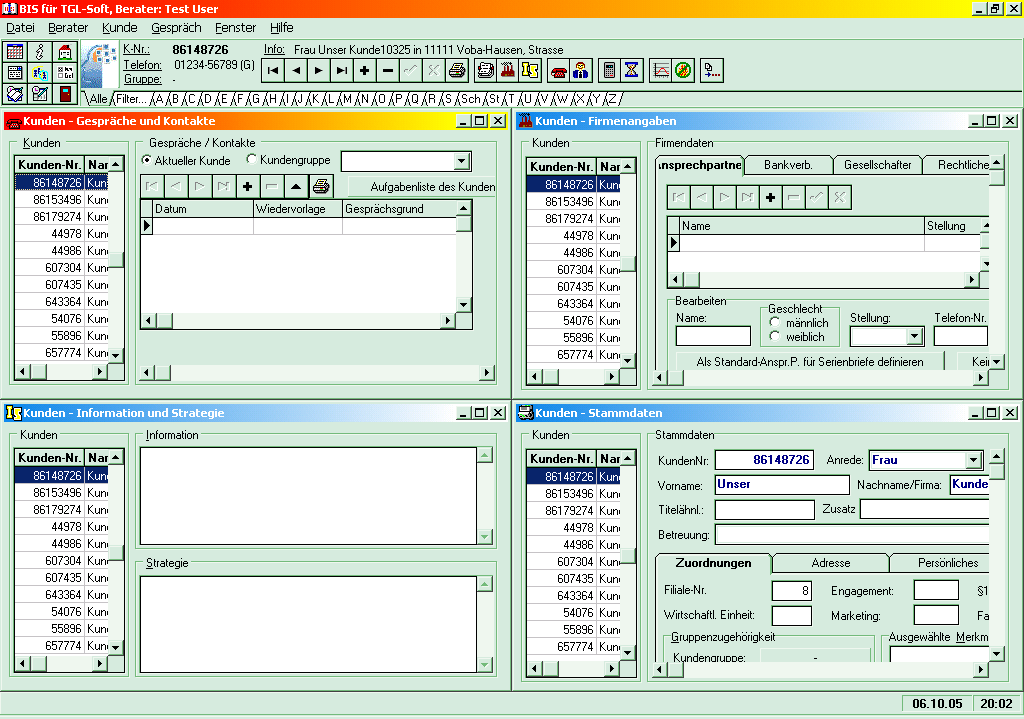1024x719 pixels.
Task: Go to next customer record in main toolbar
Action: [319, 71]
